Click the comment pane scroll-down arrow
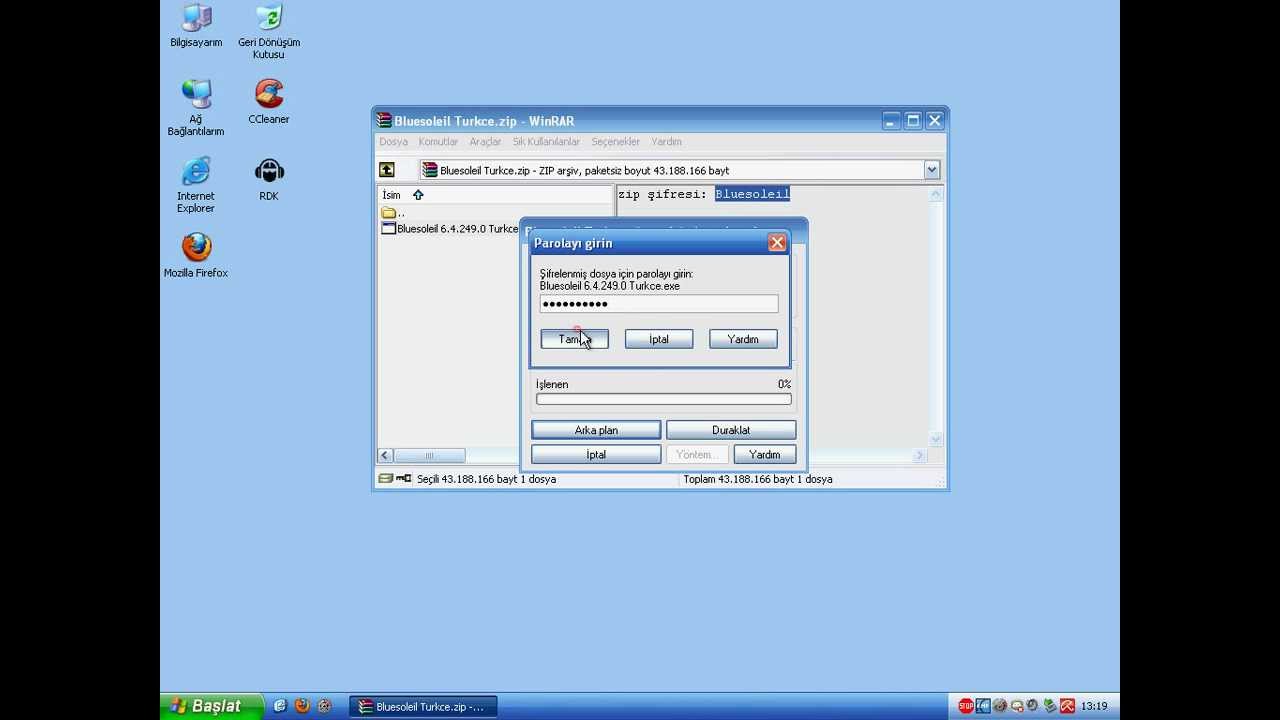Image resolution: width=1280 pixels, height=720 pixels. (x=936, y=438)
